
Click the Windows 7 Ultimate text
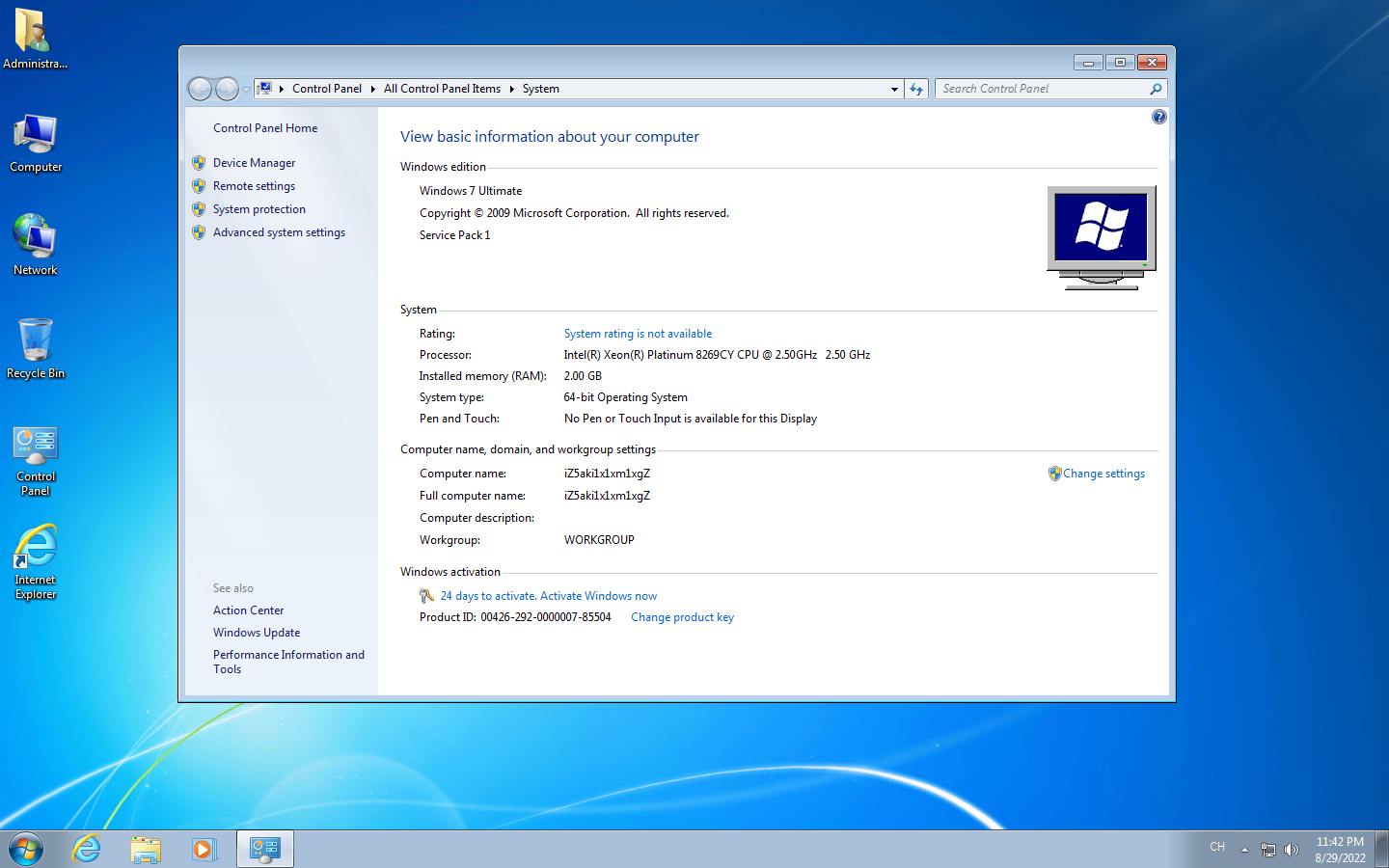click(471, 191)
